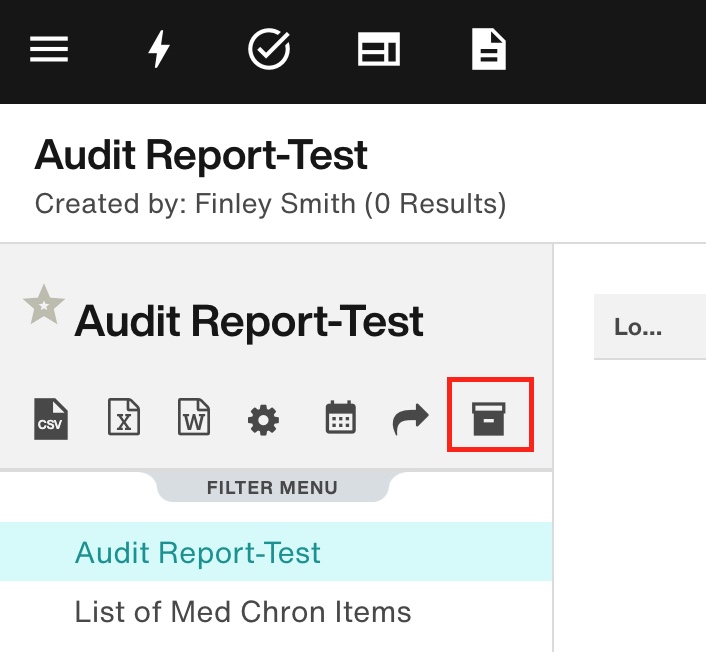Screen dimensions: 706x652
Task: Open the circled checkmark tasks icon
Action: point(269,49)
